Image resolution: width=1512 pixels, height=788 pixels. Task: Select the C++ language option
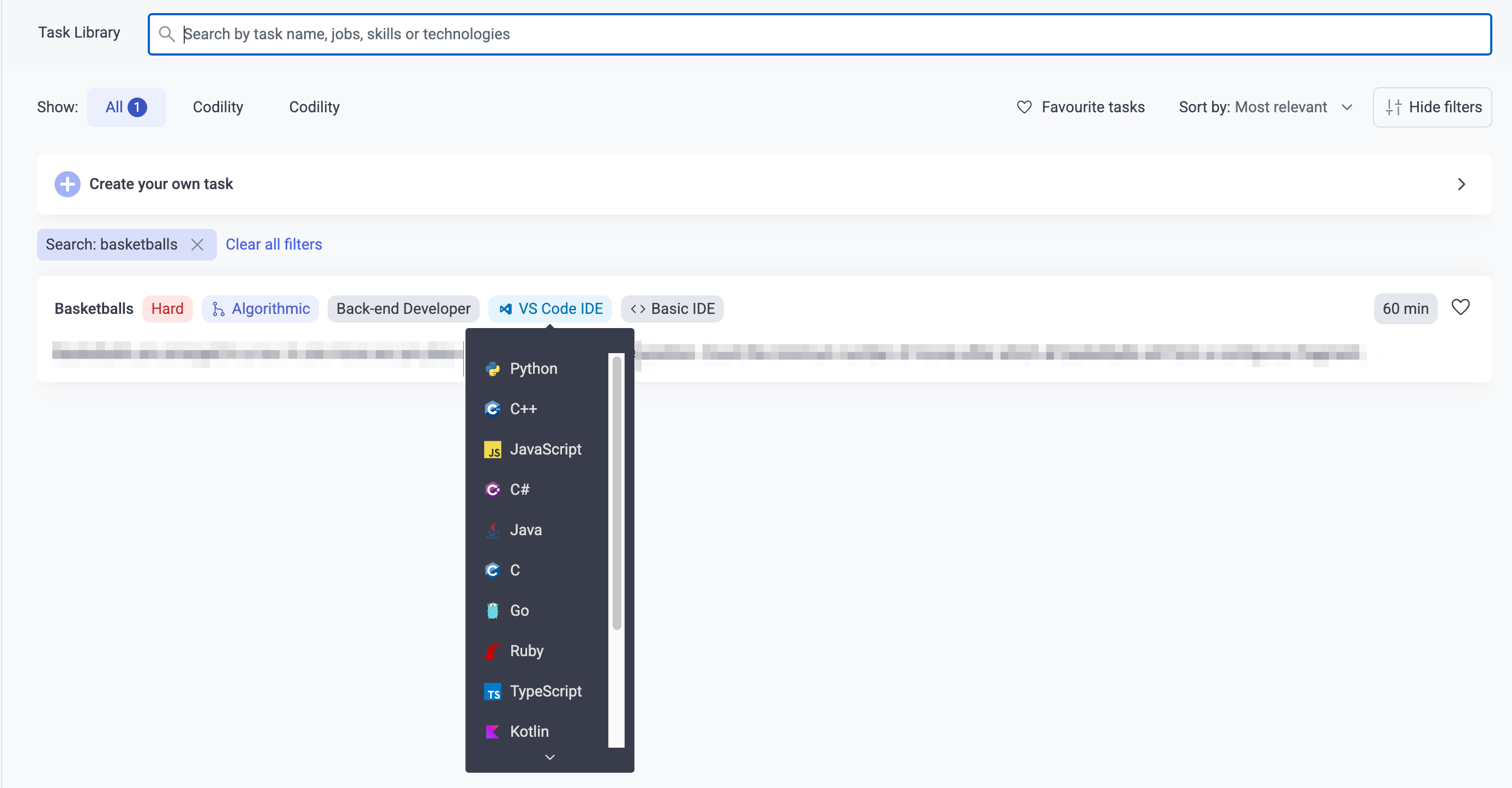(x=522, y=408)
